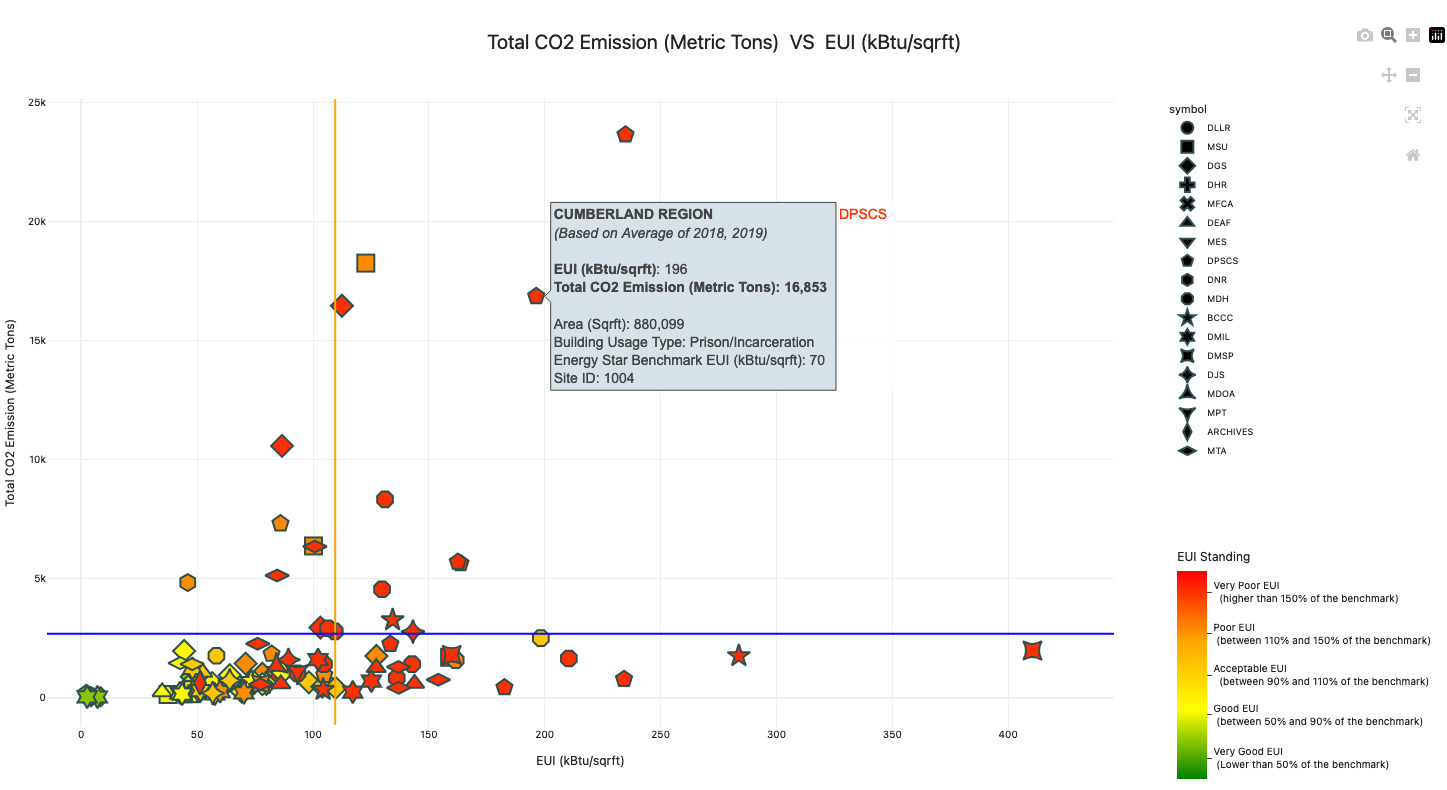The width and height of the screenshot is (1447, 790).
Task: Reset axes with the home icon
Action: click(x=1413, y=155)
